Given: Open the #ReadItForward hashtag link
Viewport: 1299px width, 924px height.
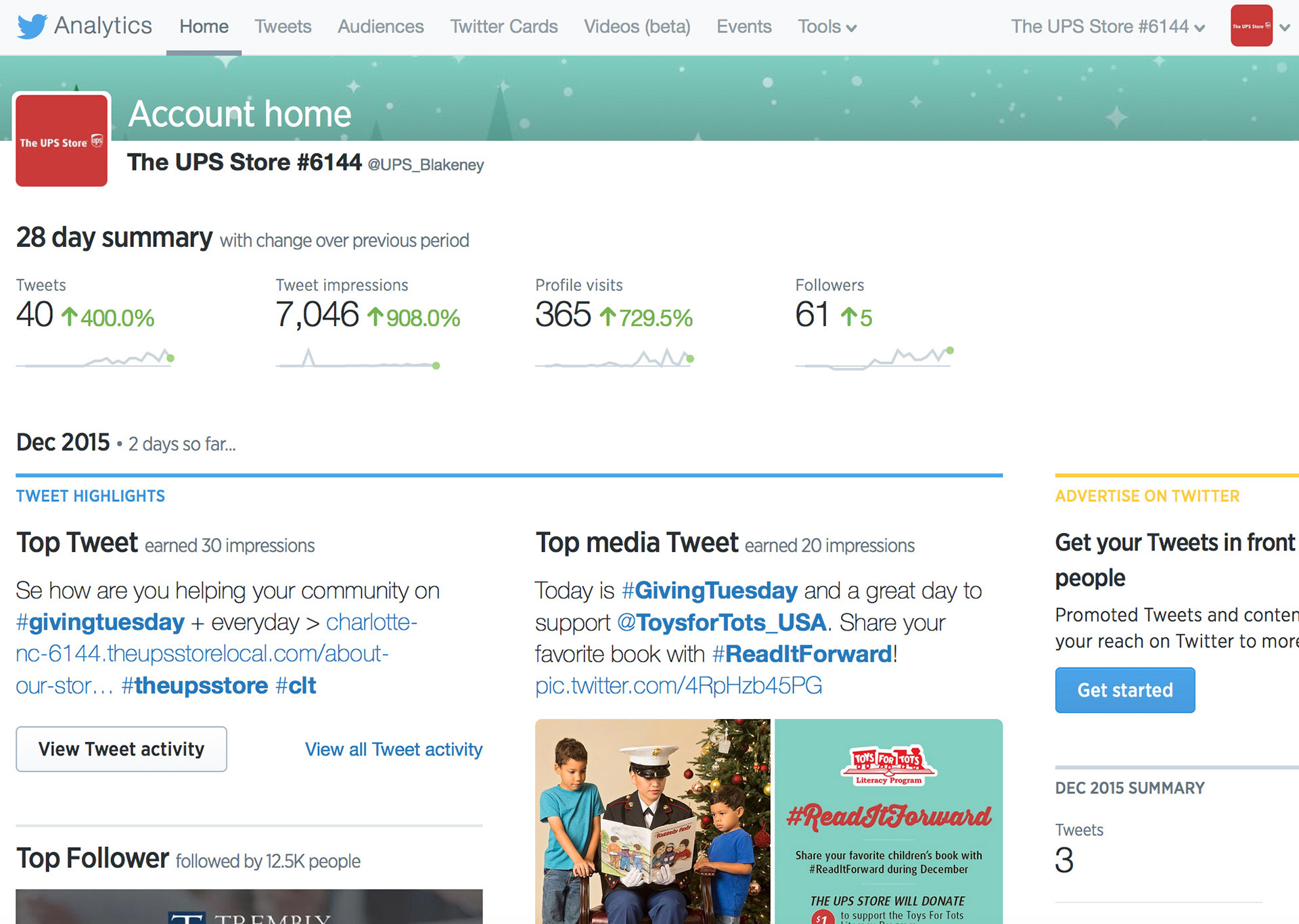Looking at the screenshot, I should point(802,653).
